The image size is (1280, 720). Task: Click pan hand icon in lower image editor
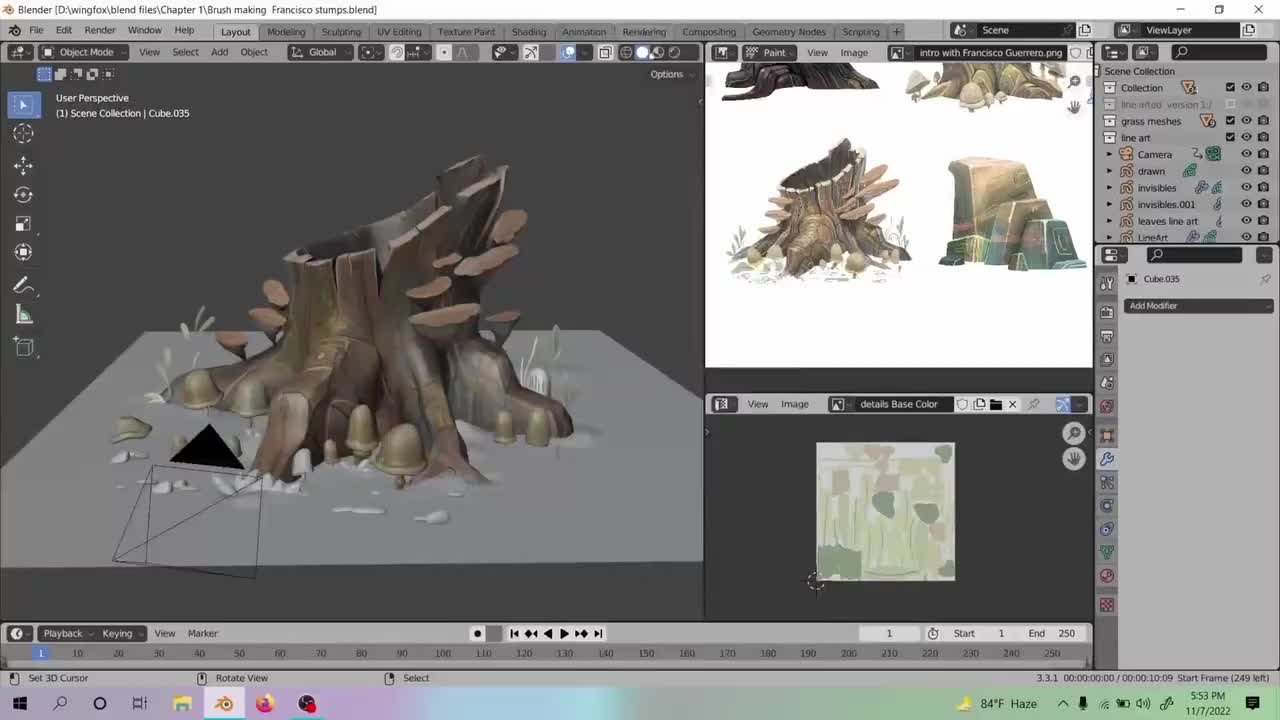(1074, 458)
